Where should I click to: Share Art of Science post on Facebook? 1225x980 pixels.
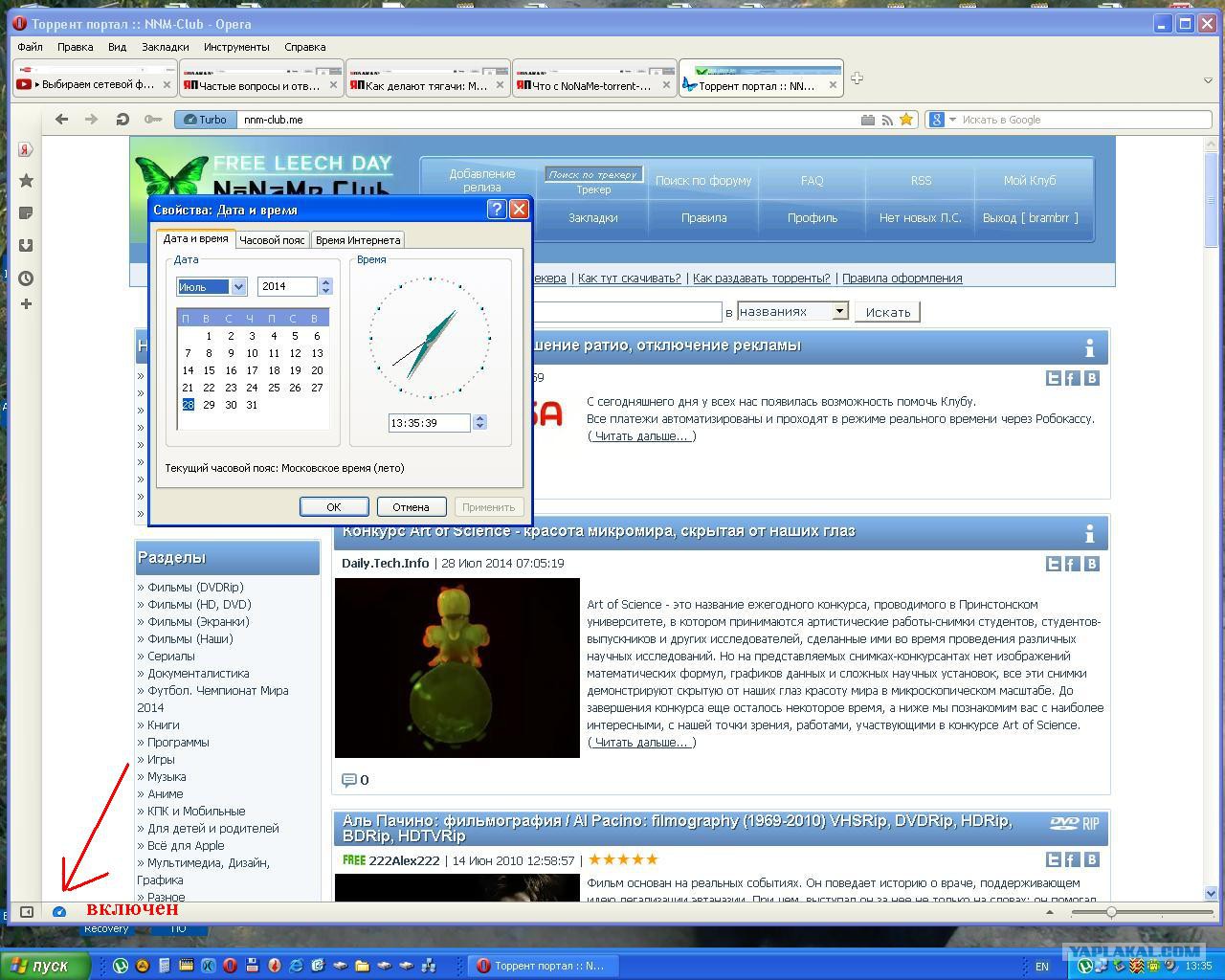tap(1072, 564)
